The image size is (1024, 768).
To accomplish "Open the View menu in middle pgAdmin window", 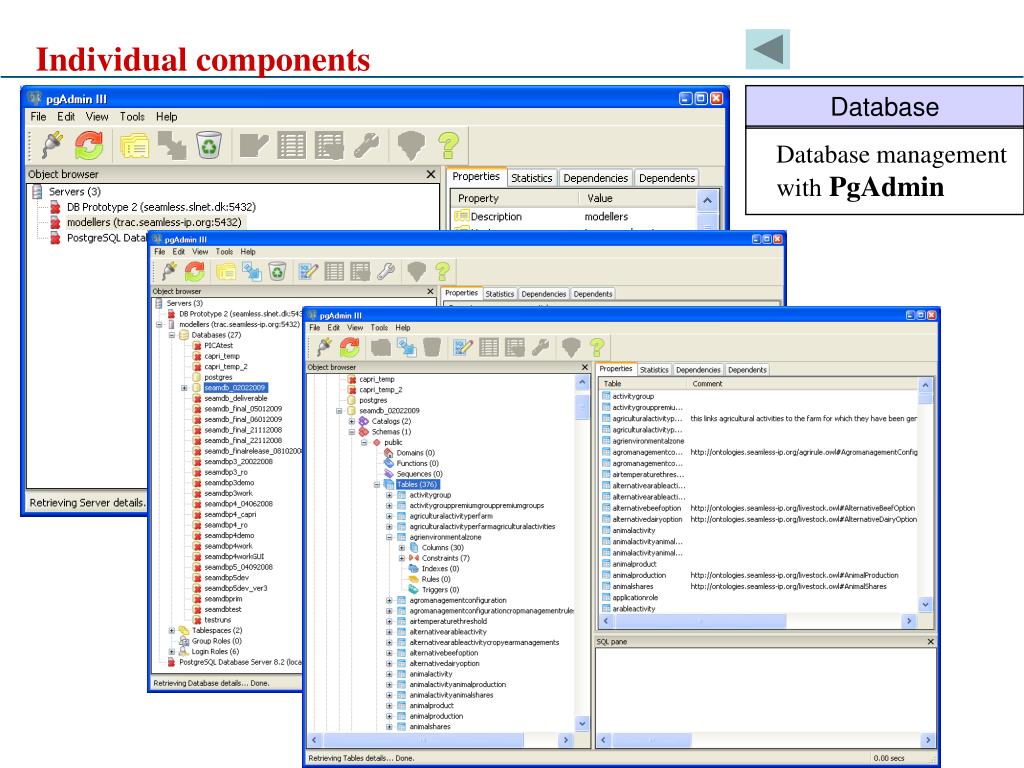I will click(200, 251).
